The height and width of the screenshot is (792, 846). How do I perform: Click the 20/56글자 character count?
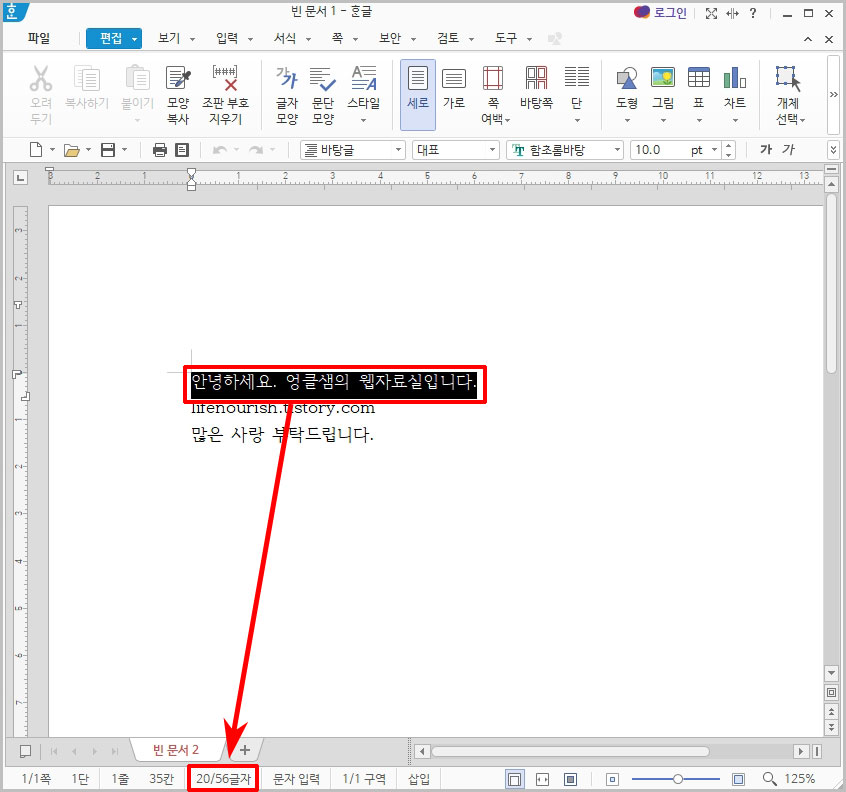[x=223, y=779]
